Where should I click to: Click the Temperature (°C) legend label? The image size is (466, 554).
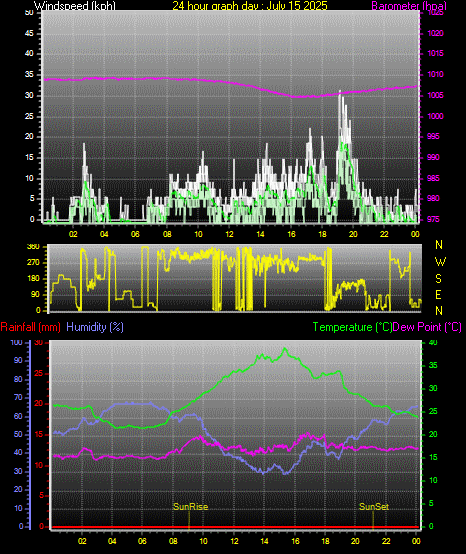352,327
